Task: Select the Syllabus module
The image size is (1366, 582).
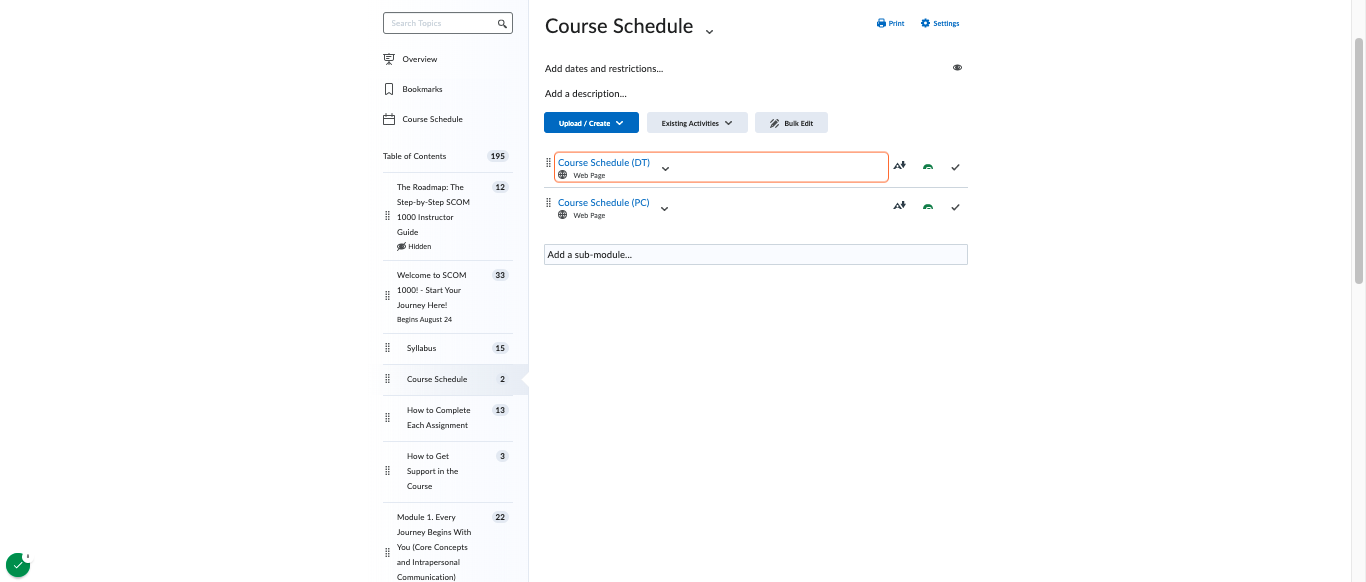Action: (421, 348)
